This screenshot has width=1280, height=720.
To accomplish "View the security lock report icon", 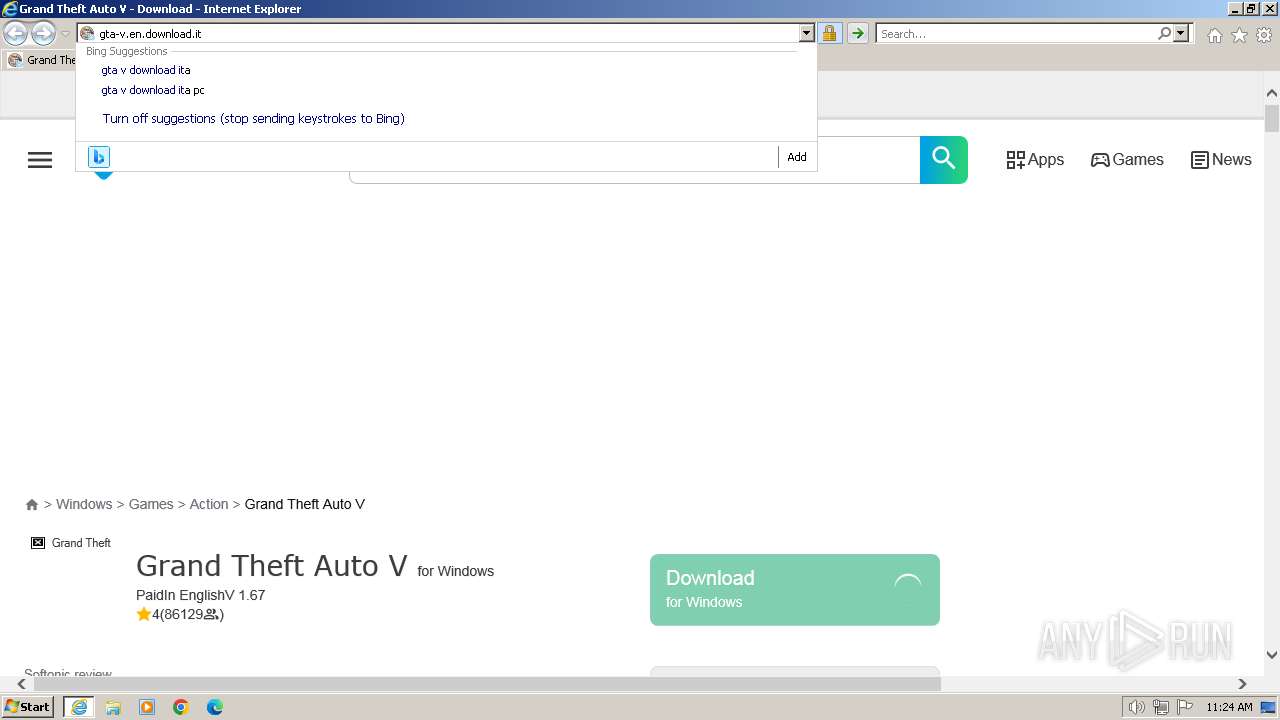I will [829, 34].
